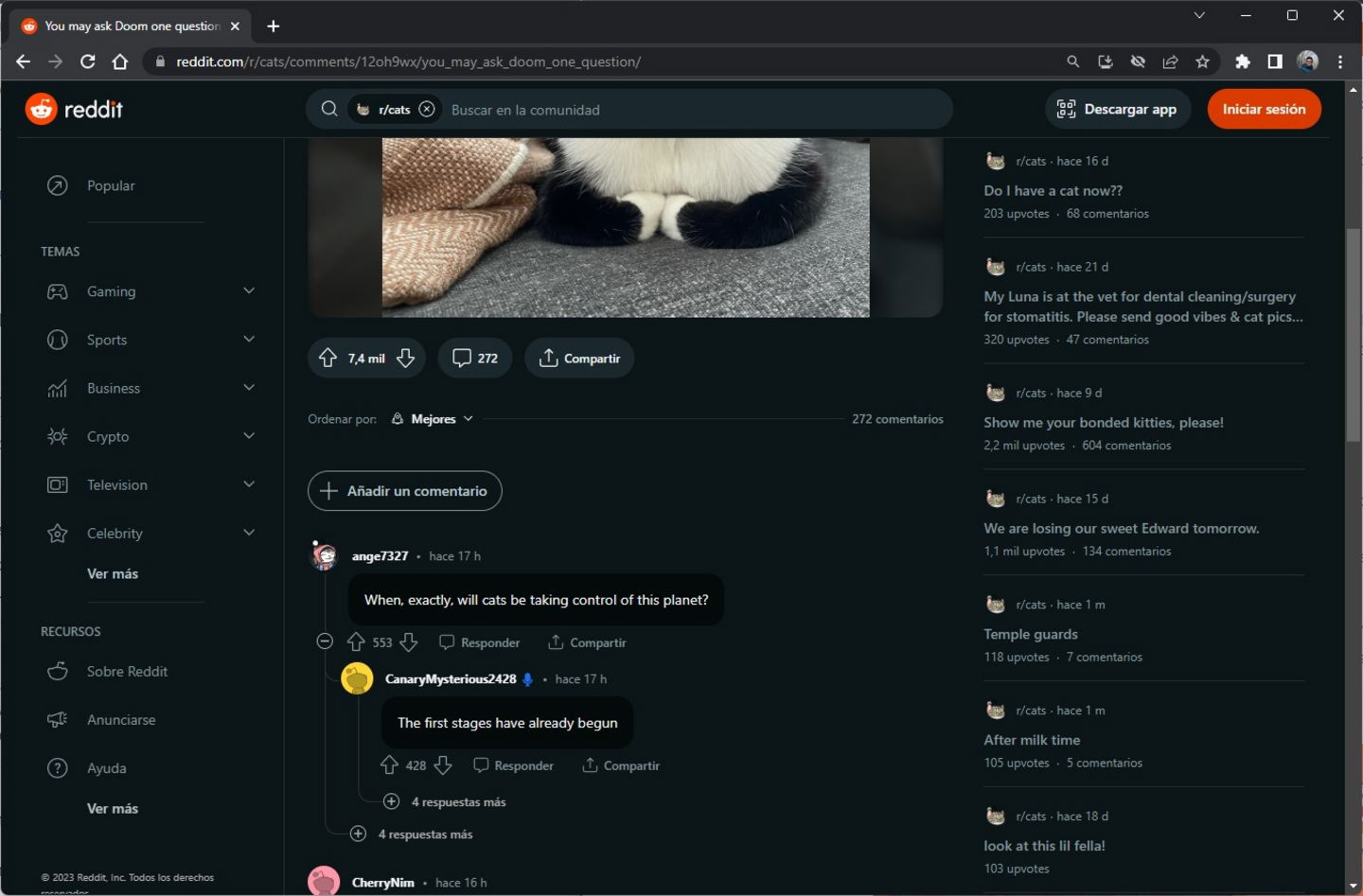Upvote ange7327's comment with 553 votes

(356, 642)
